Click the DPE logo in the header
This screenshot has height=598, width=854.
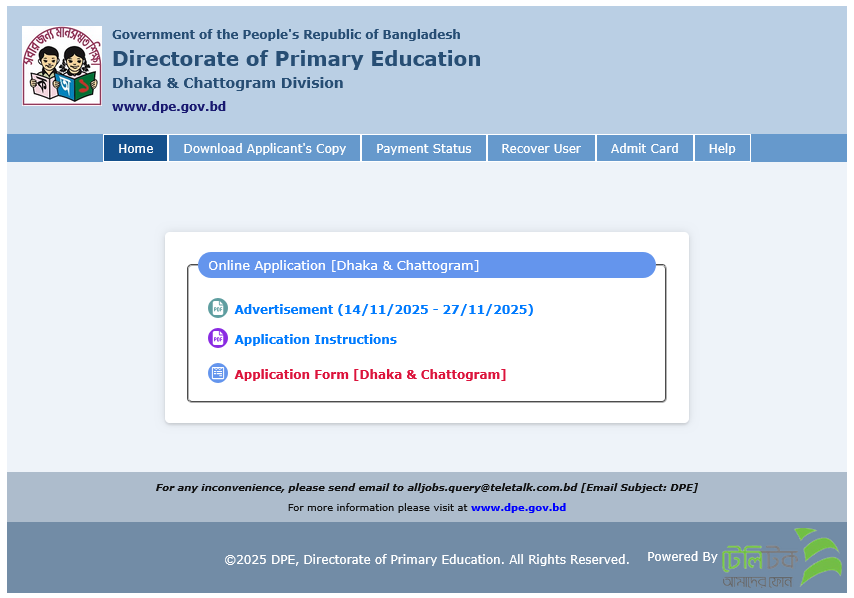tap(61, 63)
